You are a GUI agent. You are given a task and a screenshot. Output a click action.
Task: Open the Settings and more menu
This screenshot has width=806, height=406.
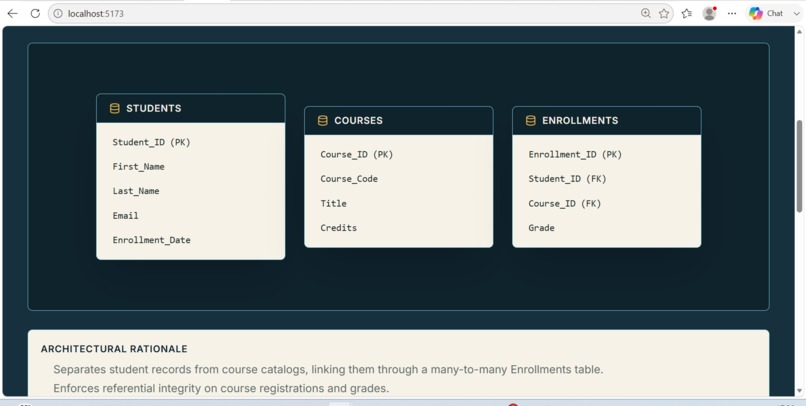[732, 14]
